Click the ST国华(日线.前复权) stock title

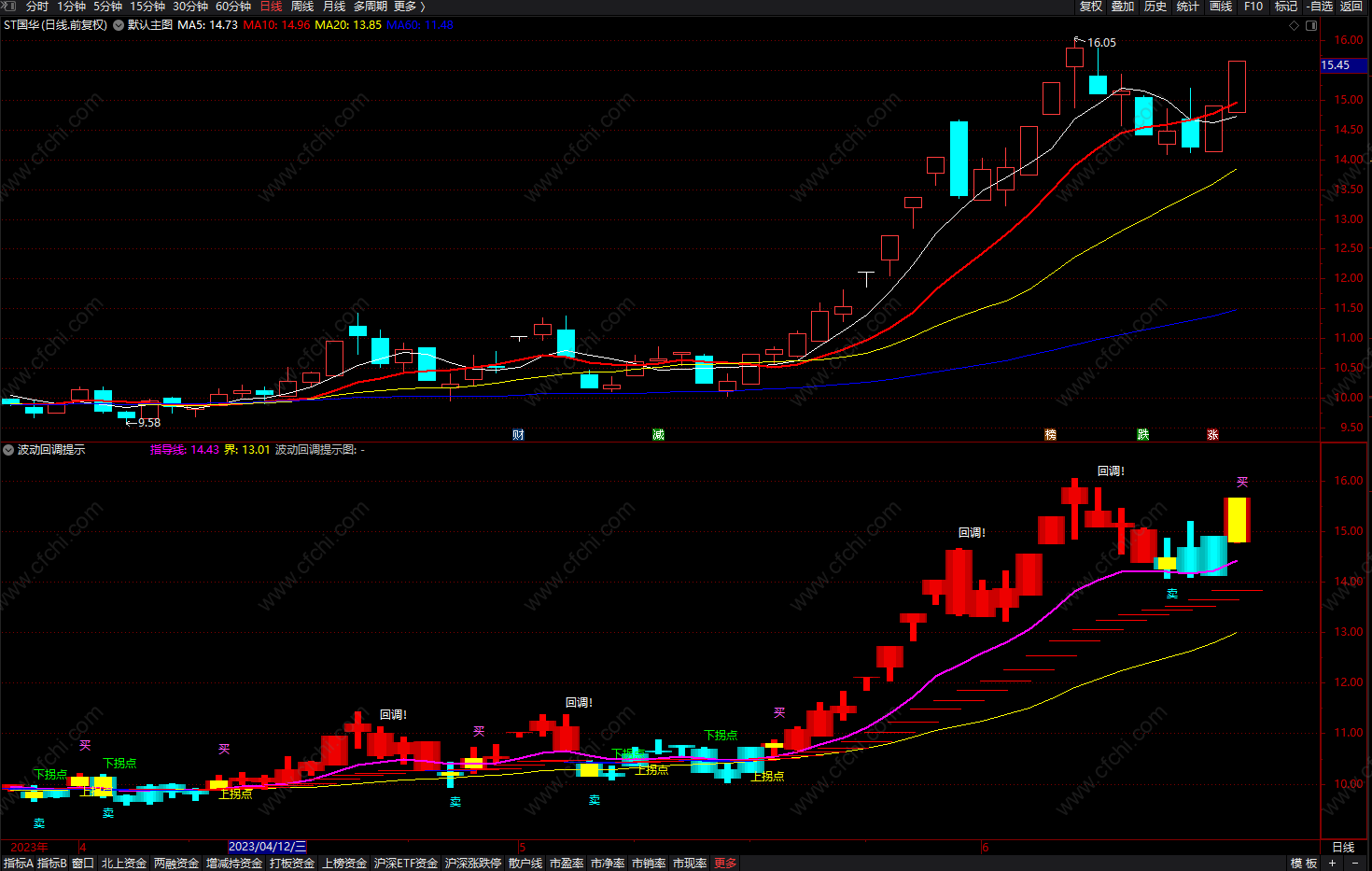56,25
